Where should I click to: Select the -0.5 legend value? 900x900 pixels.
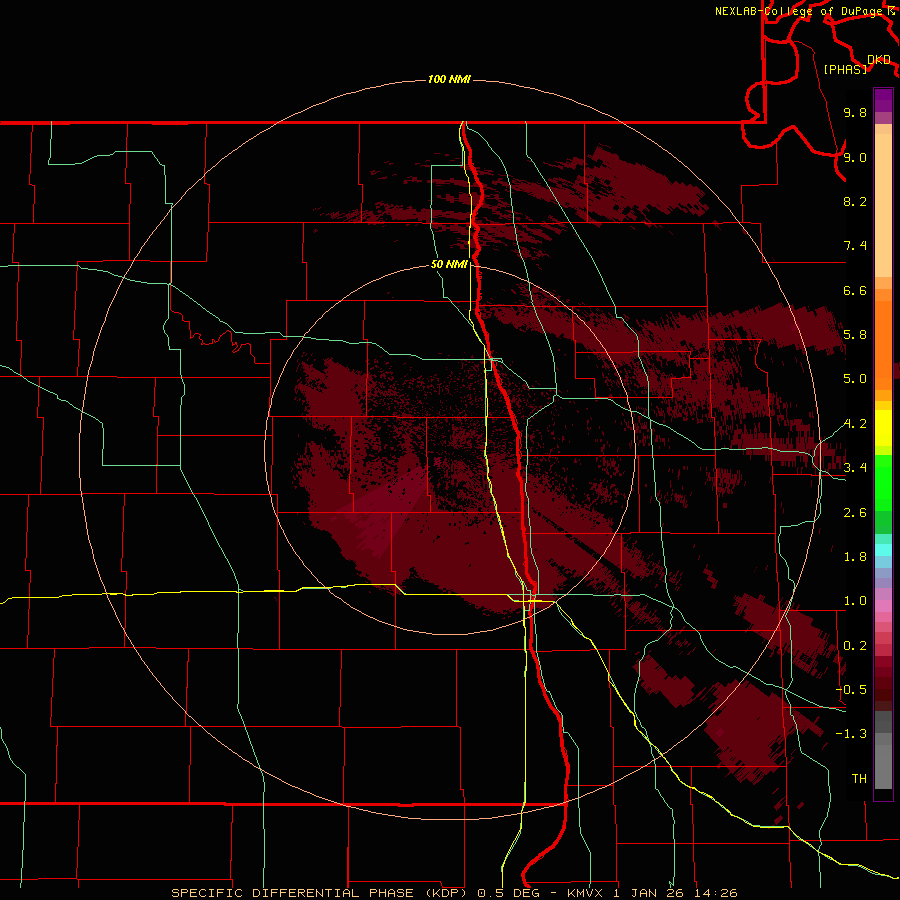(851, 690)
